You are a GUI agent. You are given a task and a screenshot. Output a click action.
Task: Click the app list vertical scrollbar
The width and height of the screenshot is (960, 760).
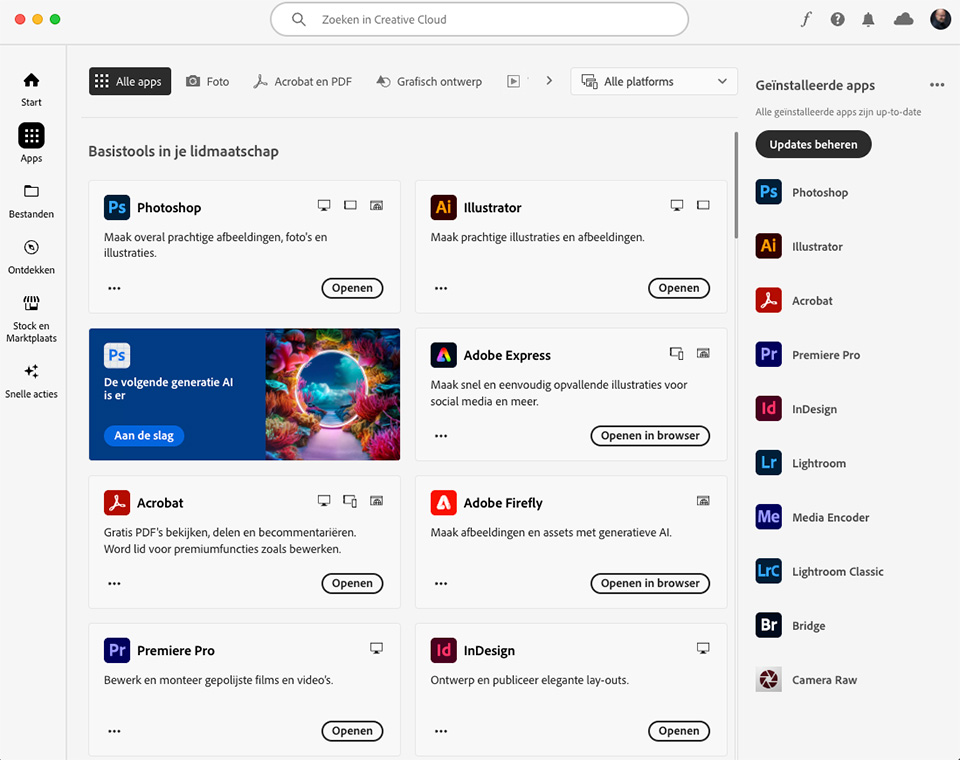click(736, 185)
